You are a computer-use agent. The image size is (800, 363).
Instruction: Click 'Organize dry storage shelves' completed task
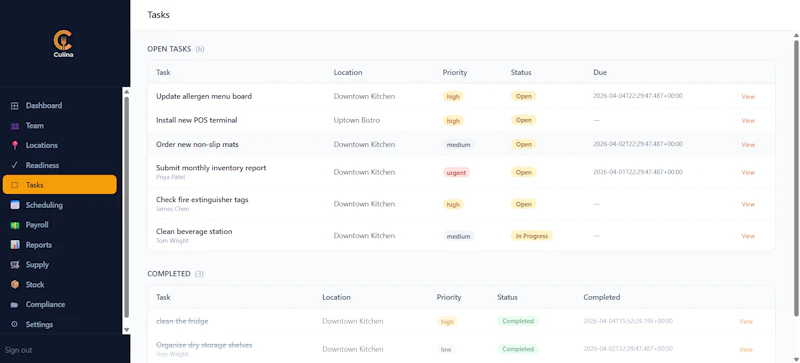(x=204, y=345)
